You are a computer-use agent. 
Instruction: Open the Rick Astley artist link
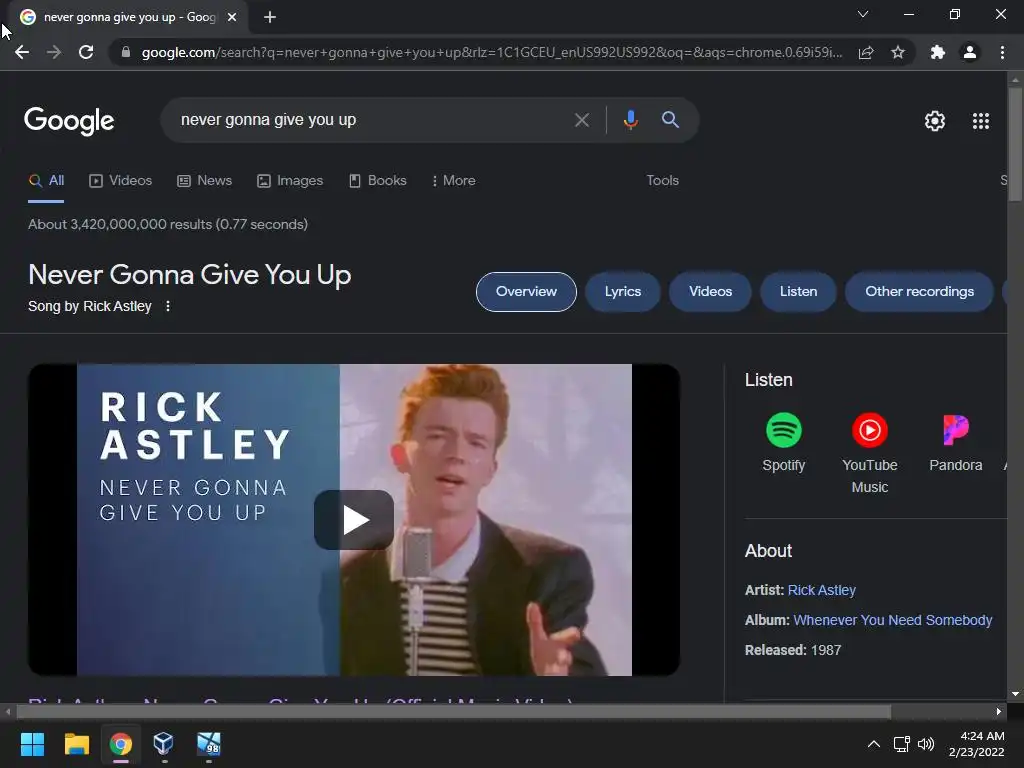tap(822, 590)
